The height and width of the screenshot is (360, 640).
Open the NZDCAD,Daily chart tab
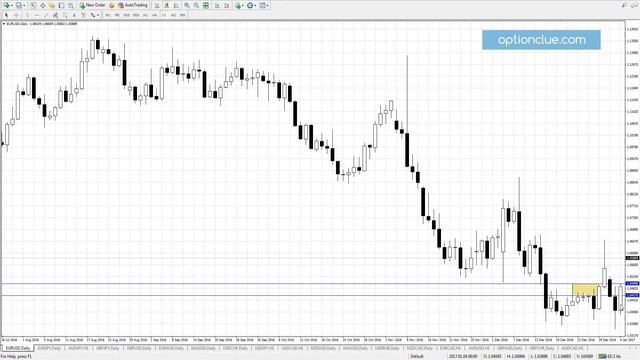(420, 348)
